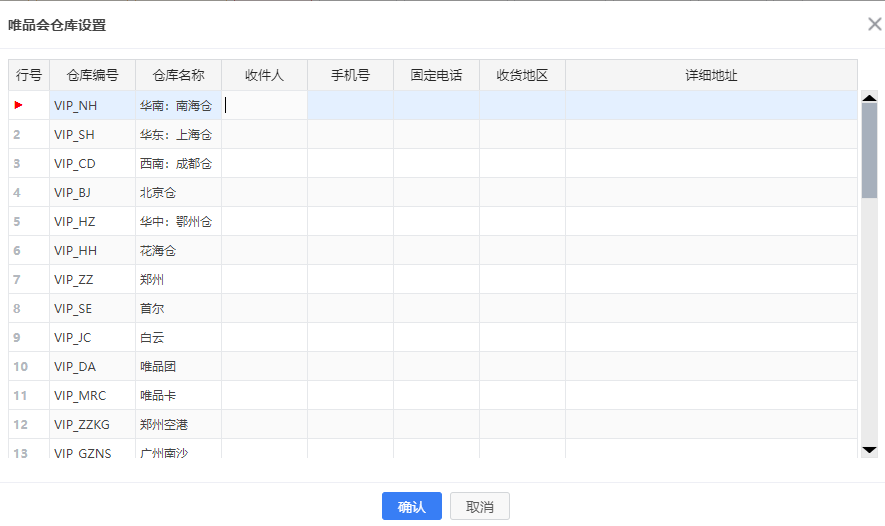Focus the 收件人 input in VIP_NH row
The height and width of the screenshot is (526, 885).
pos(265,105)
